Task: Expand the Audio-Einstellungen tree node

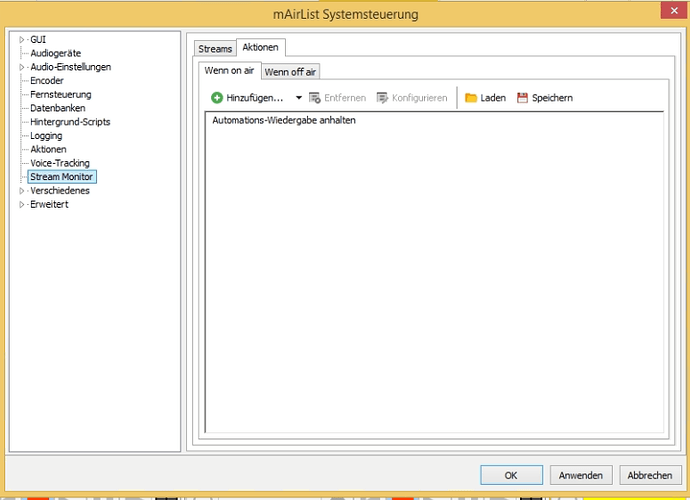Action: coord(22,67)
